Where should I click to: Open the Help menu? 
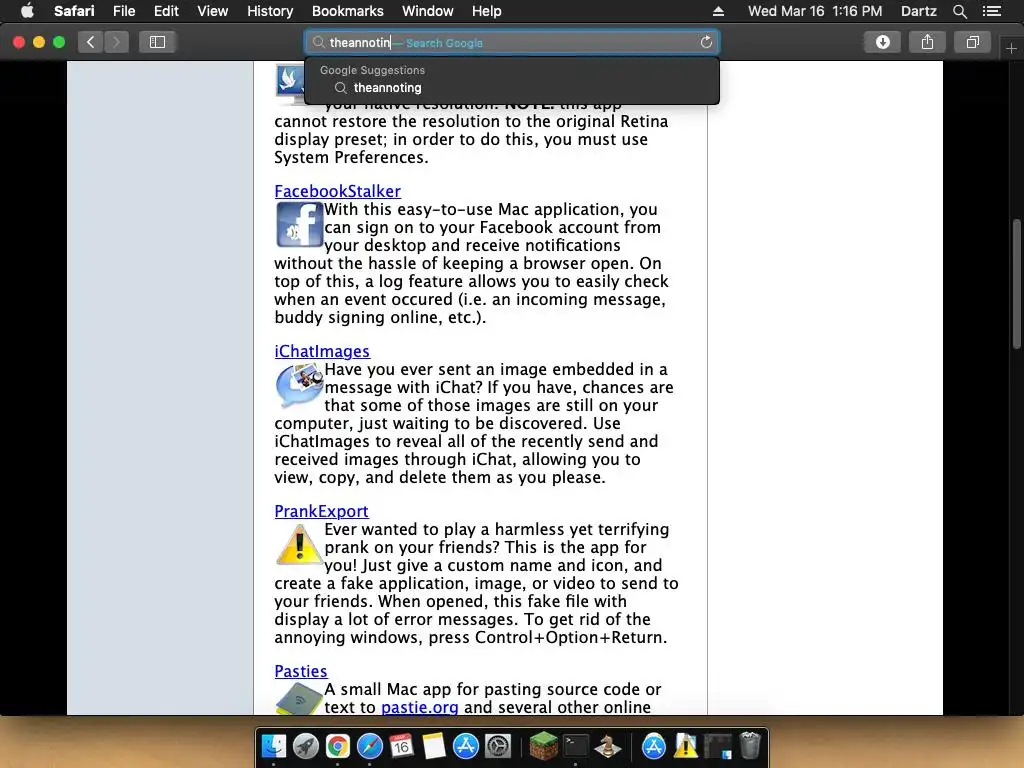coord(487,11)
